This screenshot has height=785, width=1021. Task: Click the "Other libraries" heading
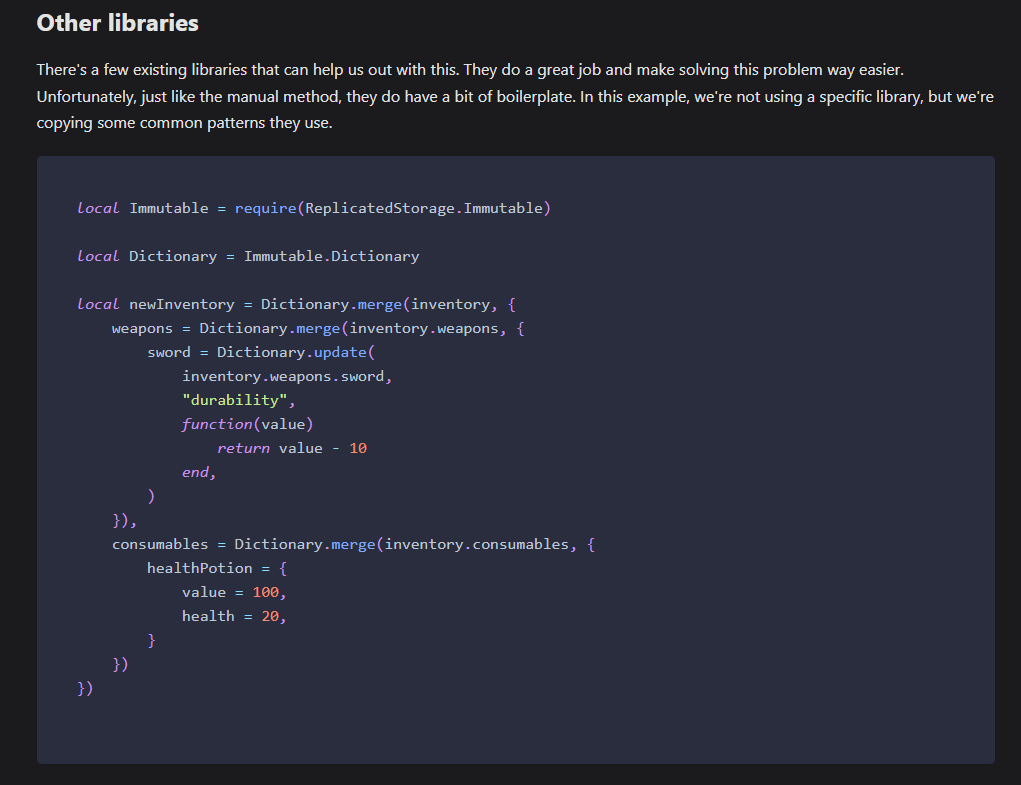[117, 23]
